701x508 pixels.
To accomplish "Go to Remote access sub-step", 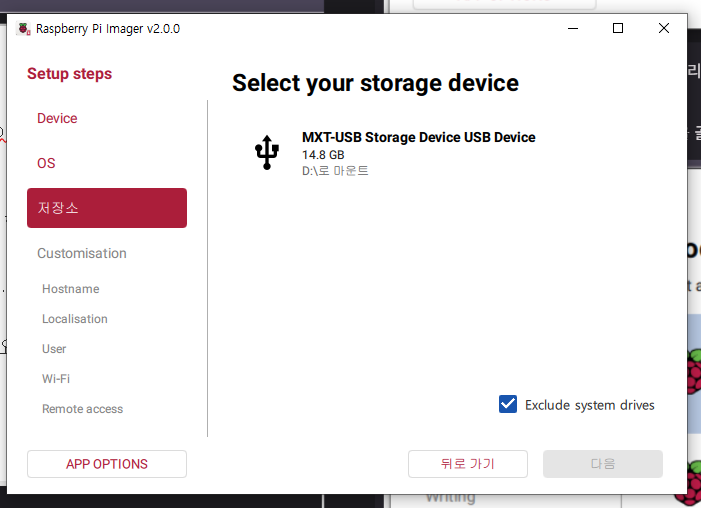I will [83, 409].
